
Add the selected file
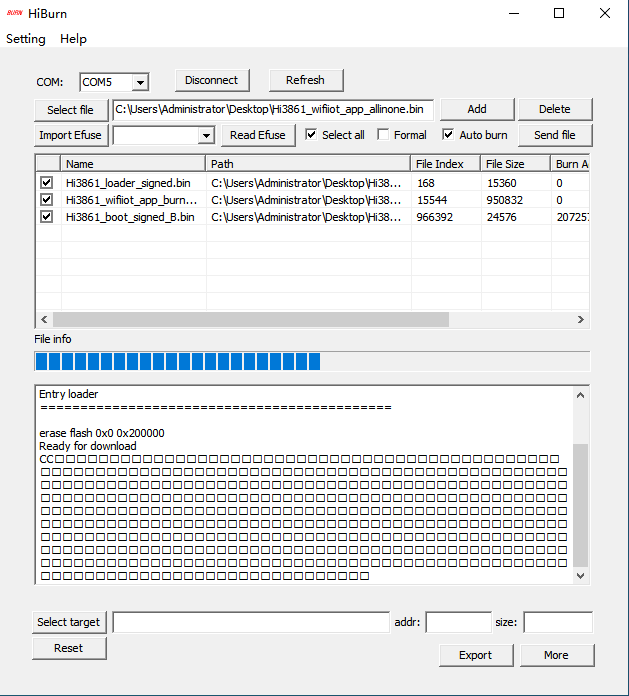coord(477,109)
